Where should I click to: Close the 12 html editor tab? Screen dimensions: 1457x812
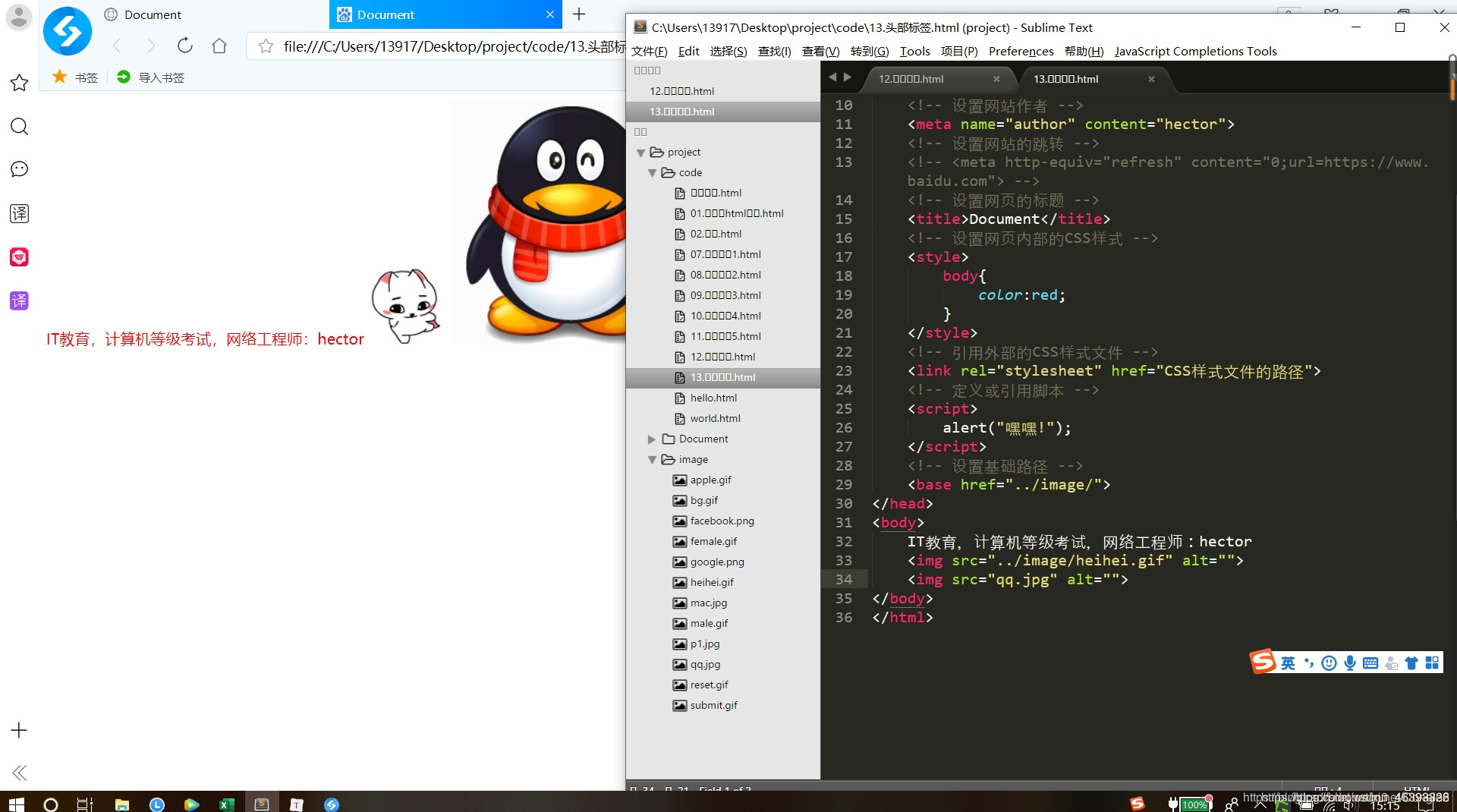click(x=996, y=79)
